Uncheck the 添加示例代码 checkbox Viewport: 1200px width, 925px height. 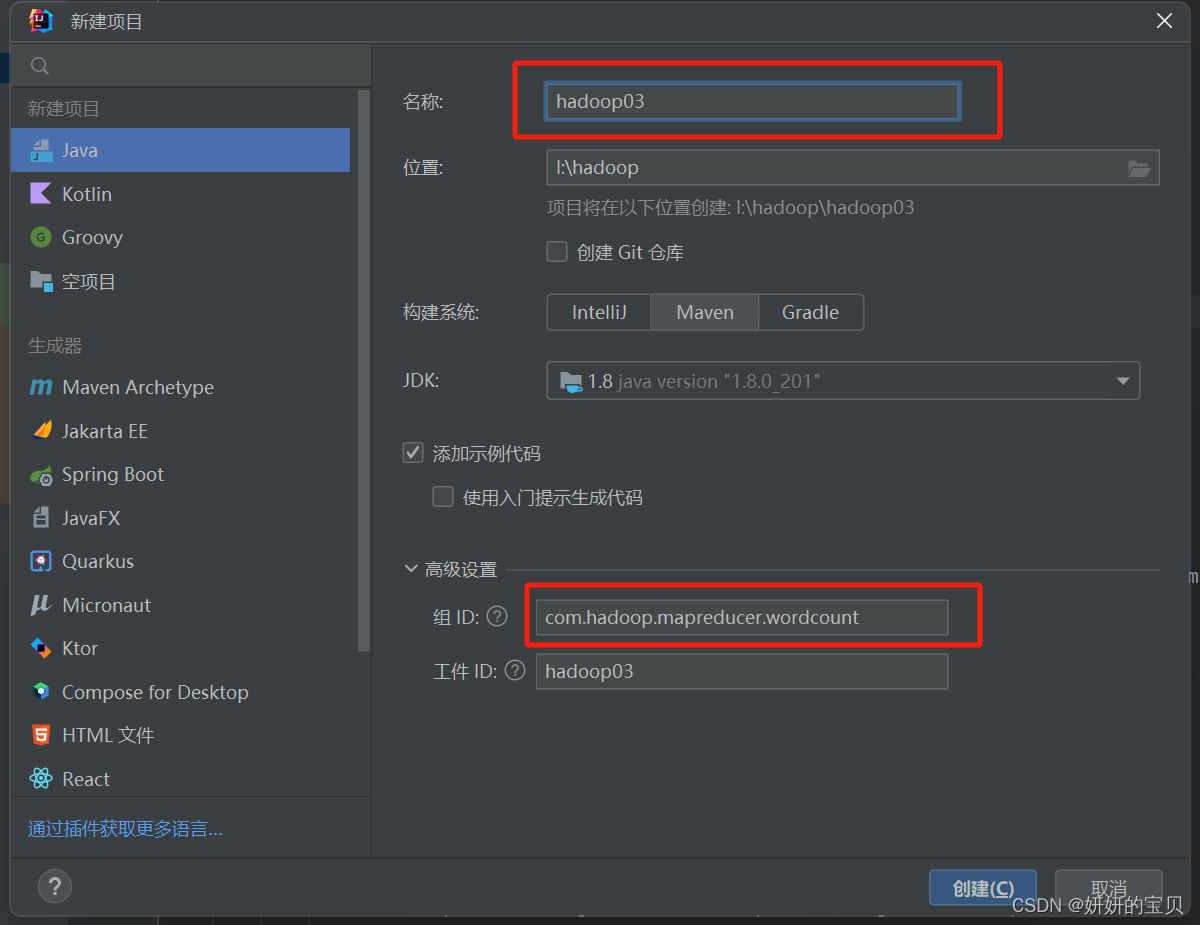(x=413, y=453)
